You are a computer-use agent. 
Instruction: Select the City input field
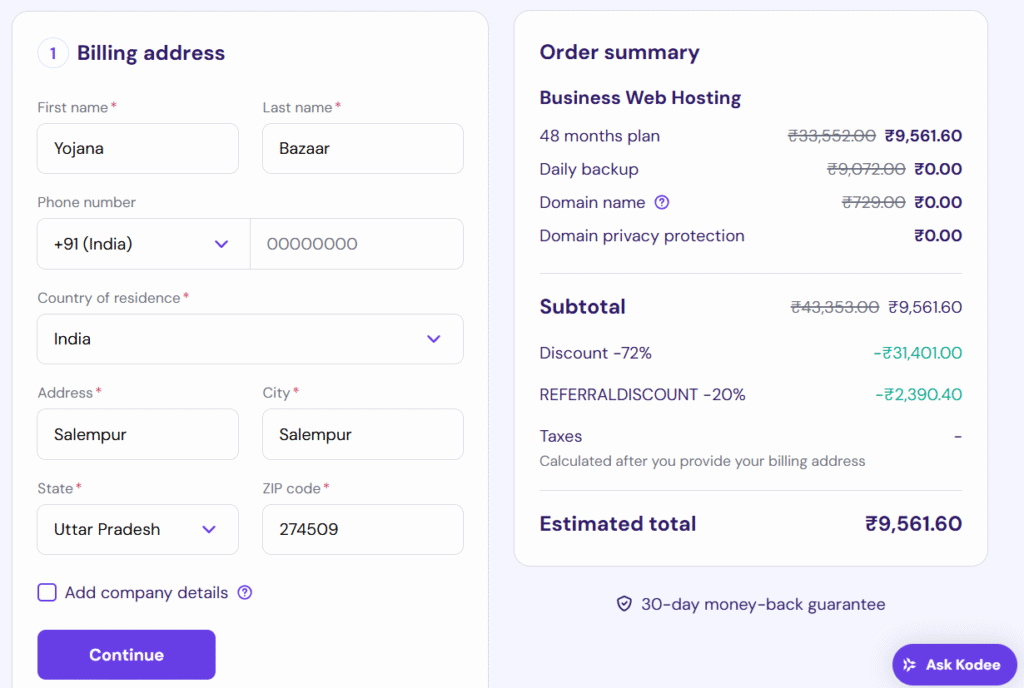click(x=362, y=434)
